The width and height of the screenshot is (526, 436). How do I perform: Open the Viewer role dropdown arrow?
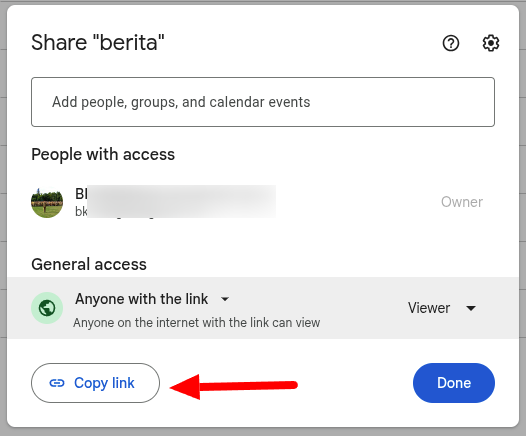(471, 308)
